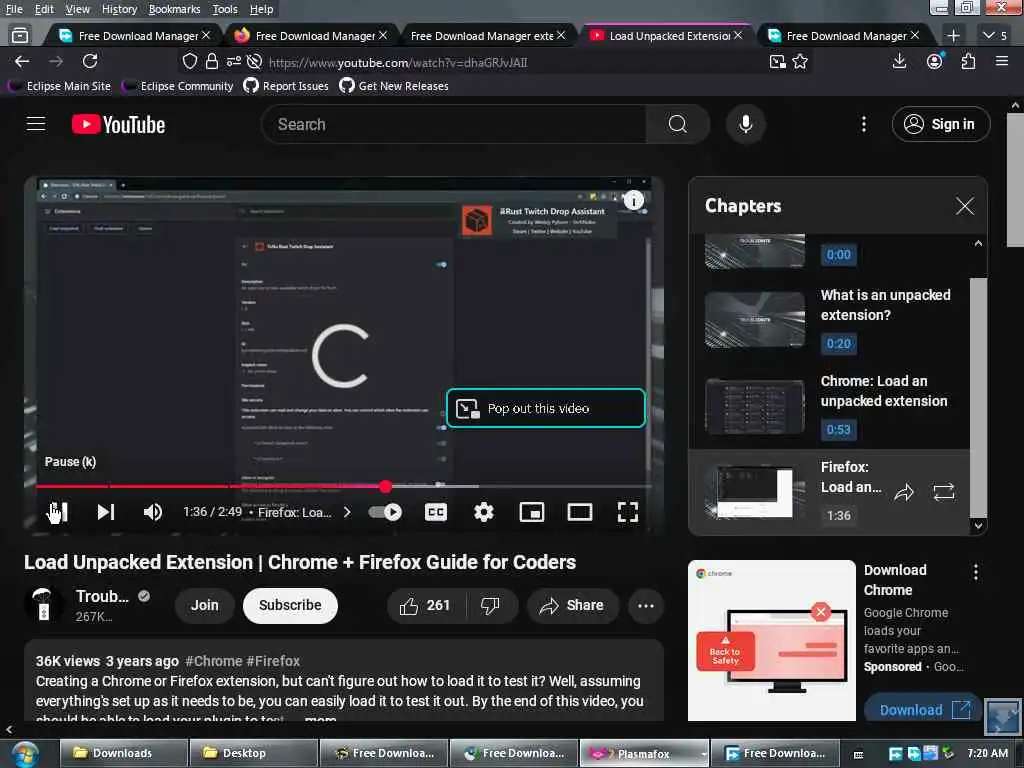Close the Chapters panel
This screenshot has width=1024, height=768.
click(x=965, y=206)
